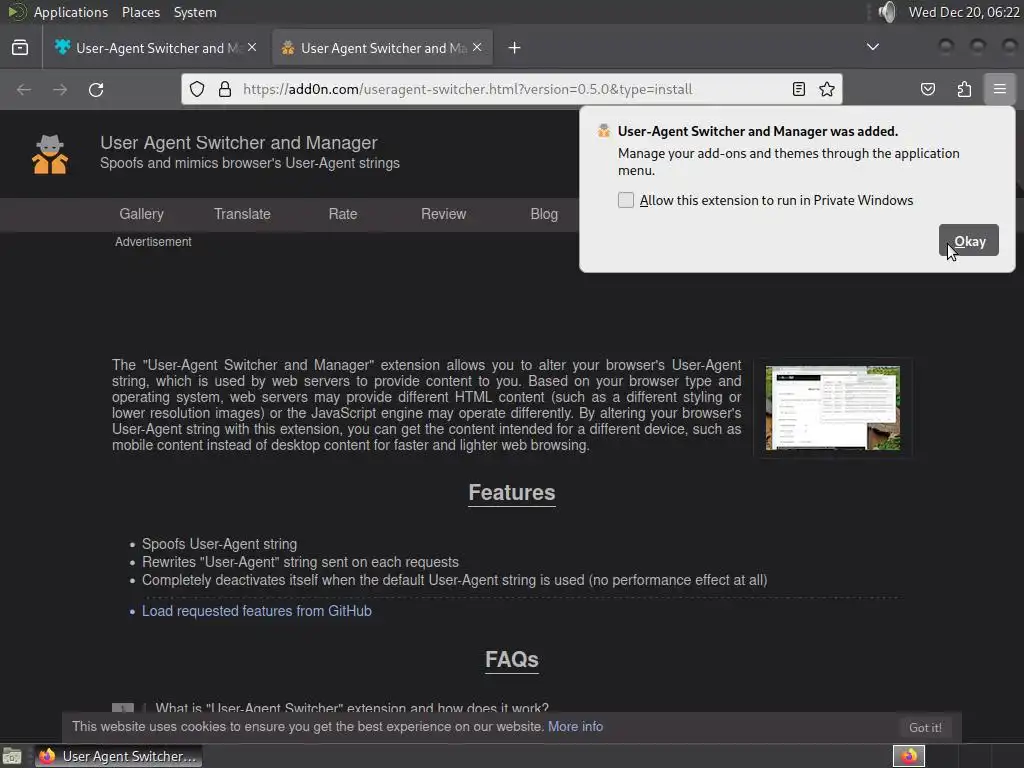1024x768 pixels.
Task: Click Firefox taskbar window button
Action: coord(118,756)
